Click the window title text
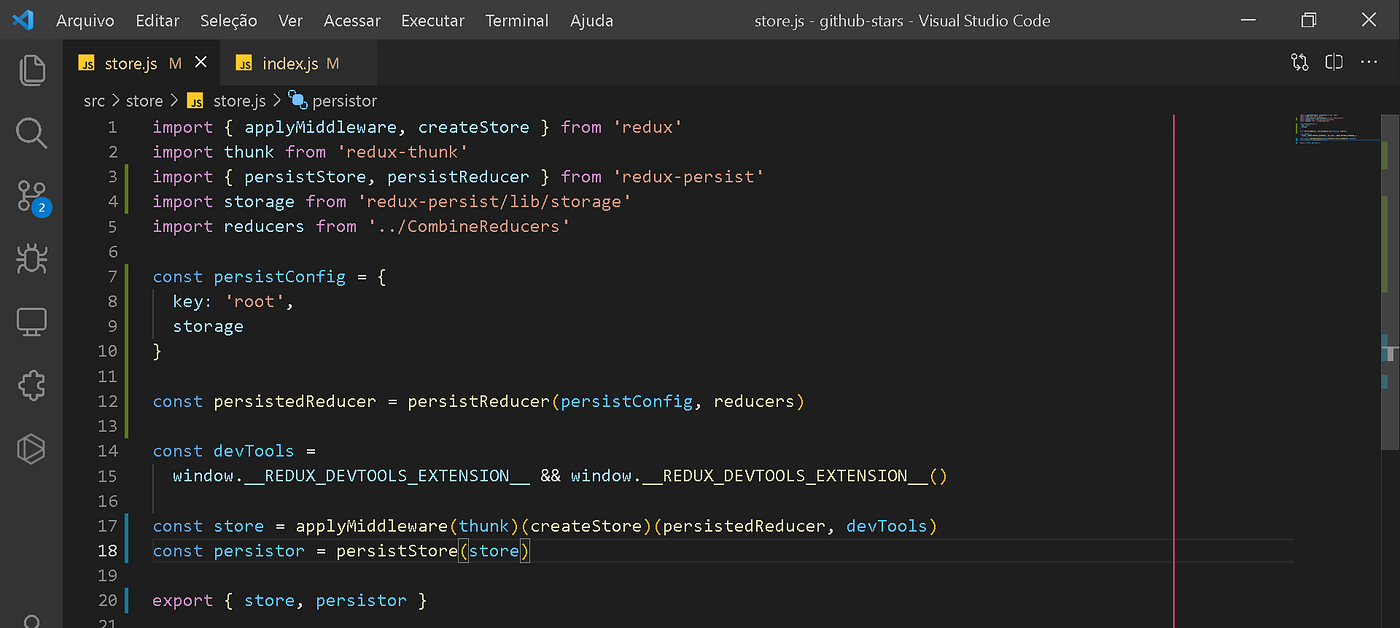 pos(902,20)
